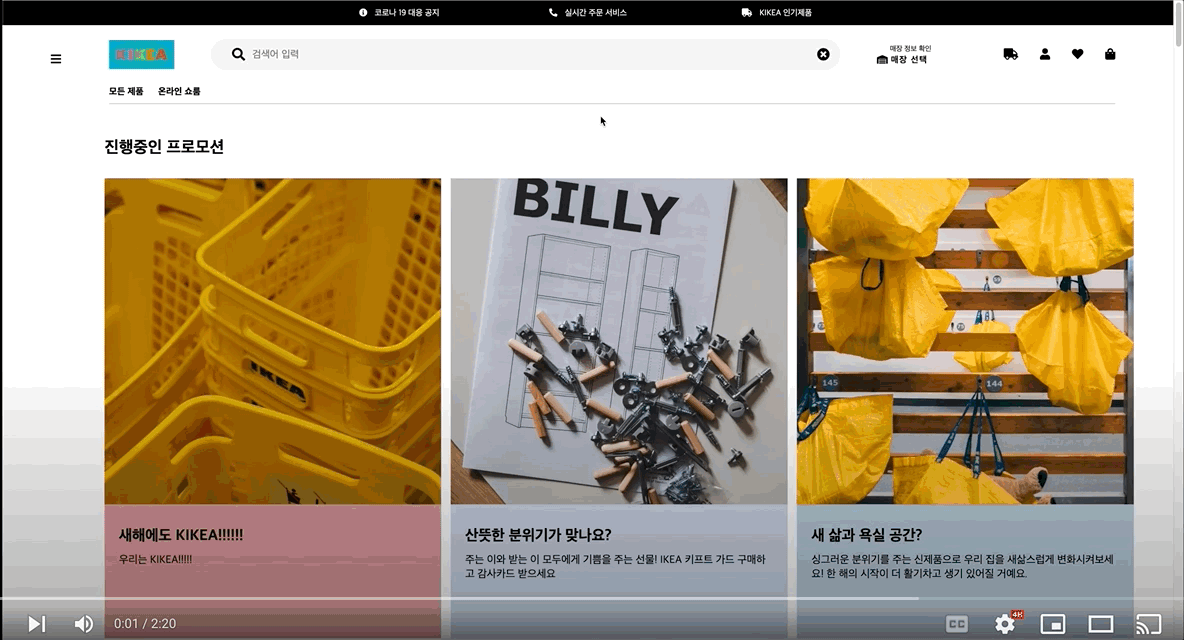The width and height of the screenshot is (1184, 640).
Task: Select the 모든 제품 menu item
Action: pos(126,91)
